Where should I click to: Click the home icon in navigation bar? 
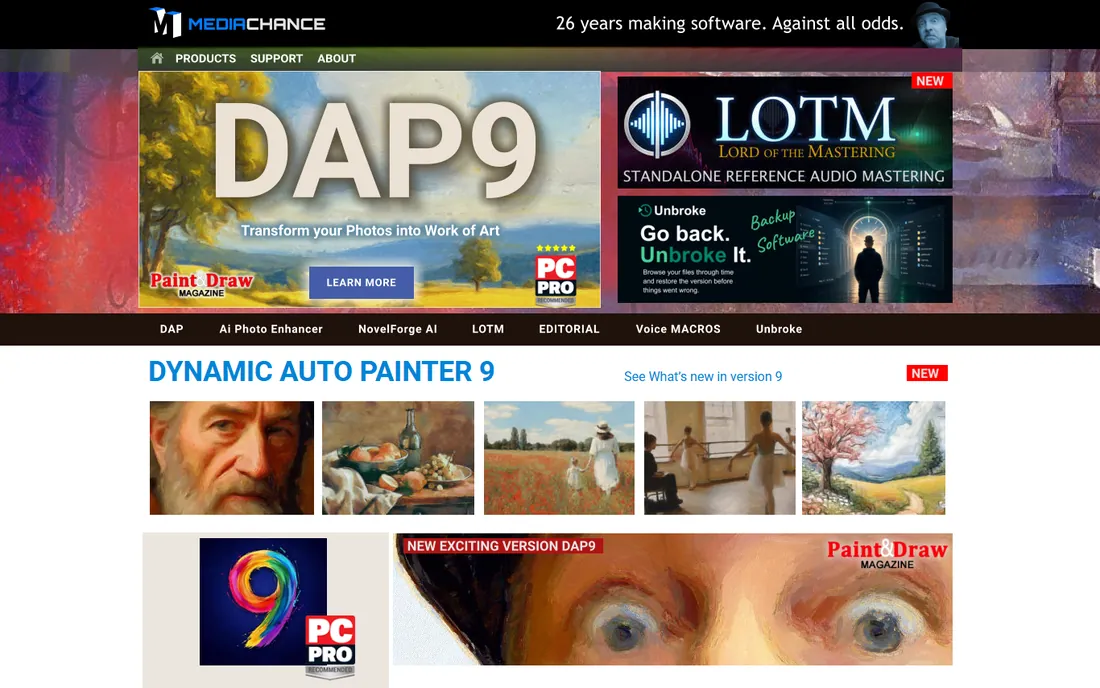[x=156, y=58]
